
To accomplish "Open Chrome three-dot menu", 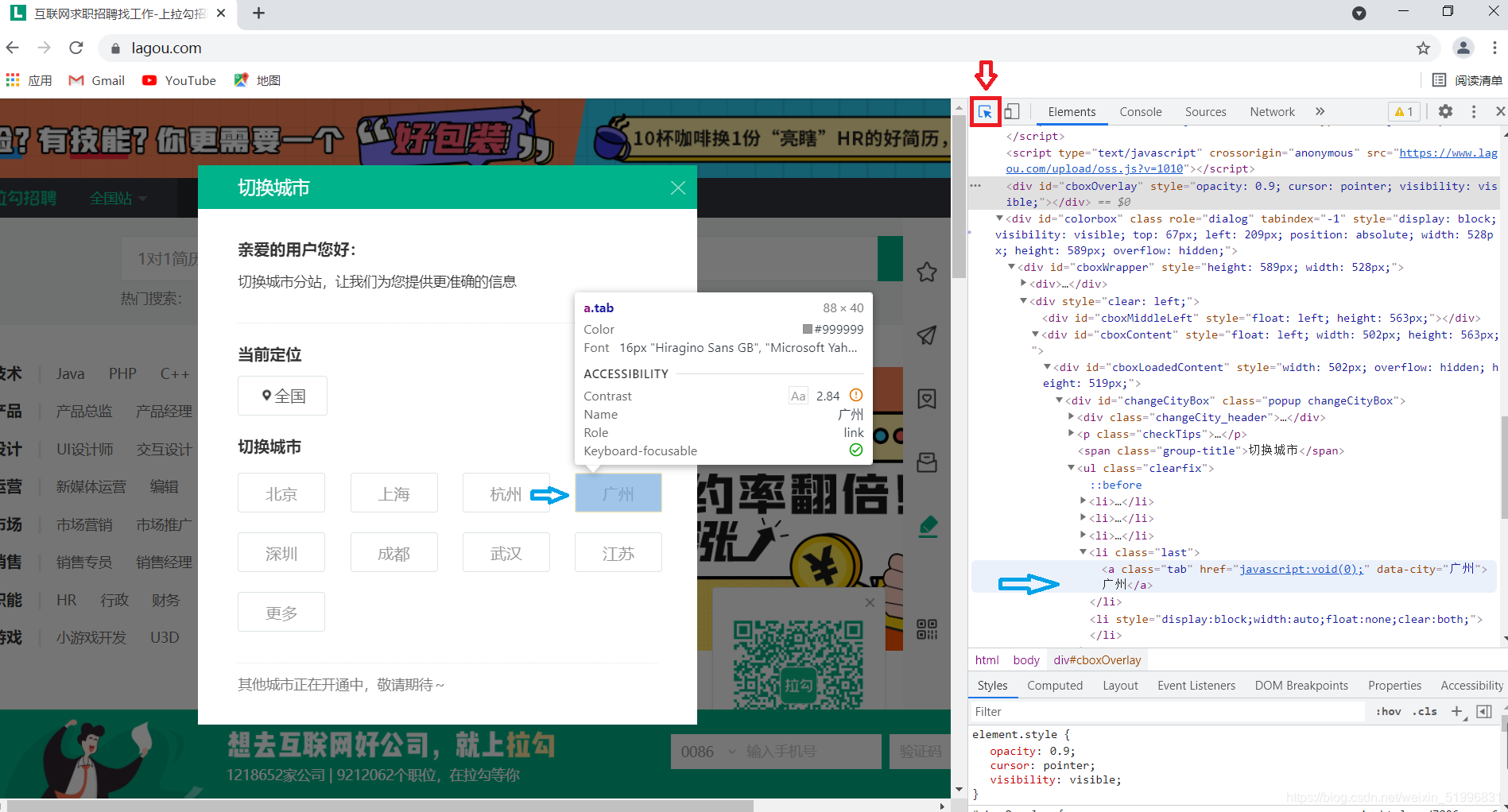I will pos(1494,48).
